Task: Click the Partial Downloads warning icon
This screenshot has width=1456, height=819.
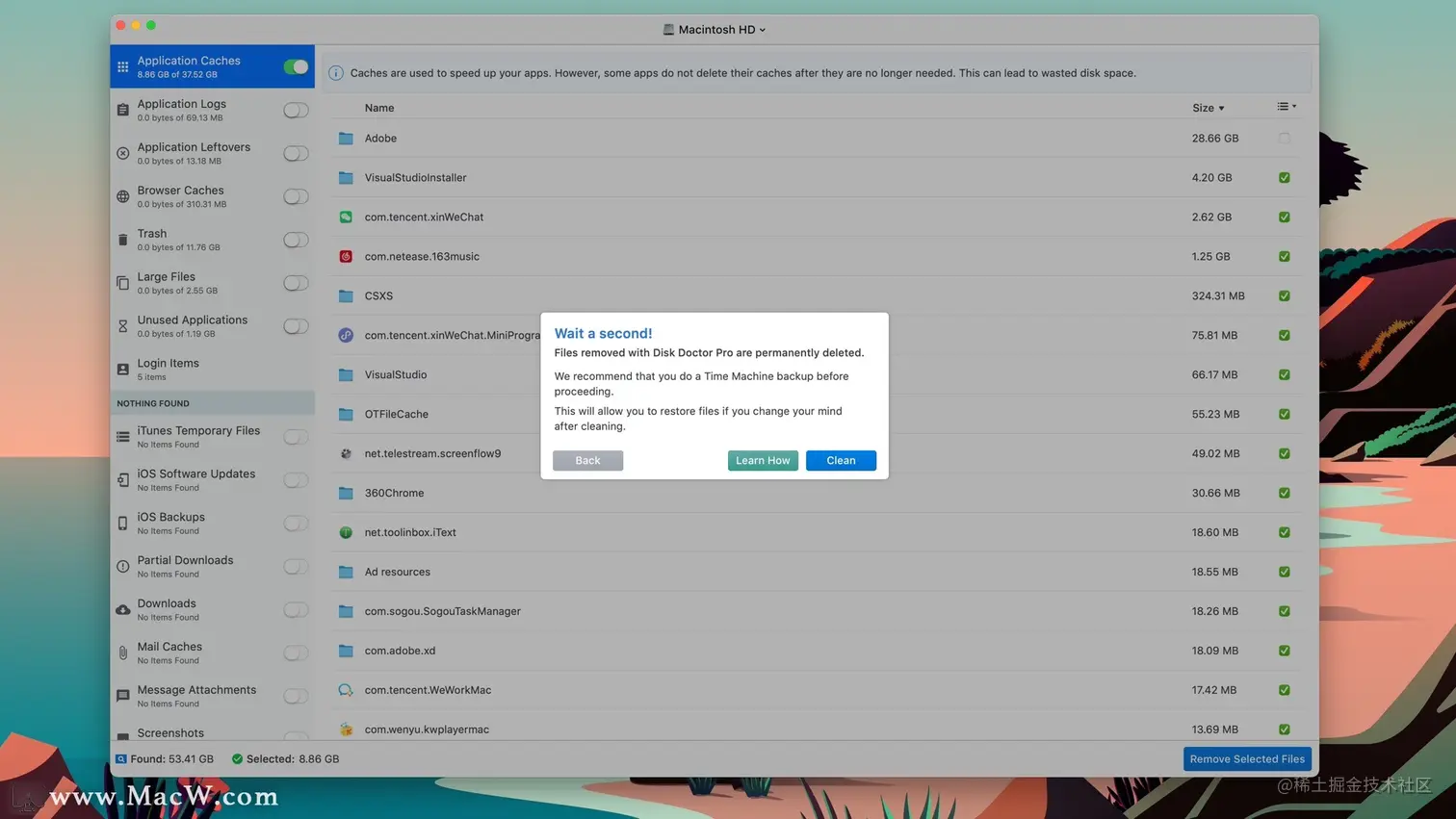Action: coord(123,567)
